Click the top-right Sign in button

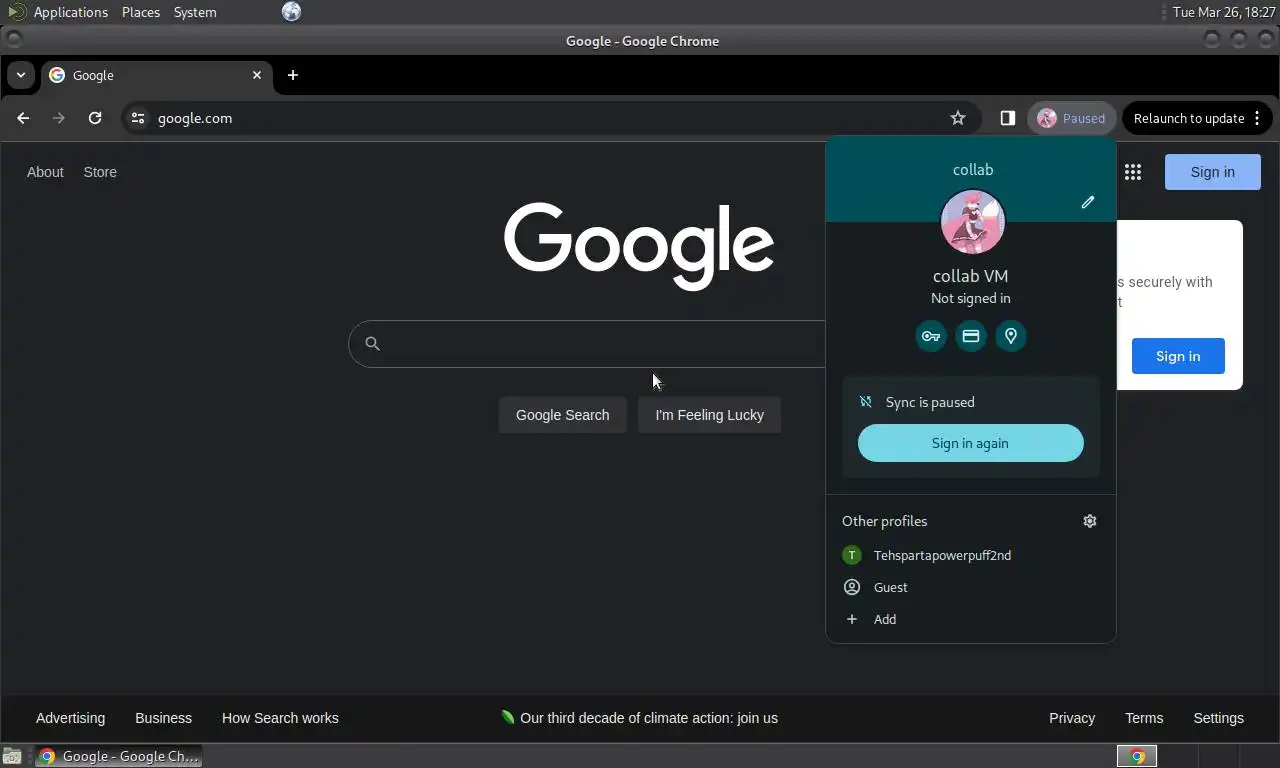click(x=1212, y=172)
